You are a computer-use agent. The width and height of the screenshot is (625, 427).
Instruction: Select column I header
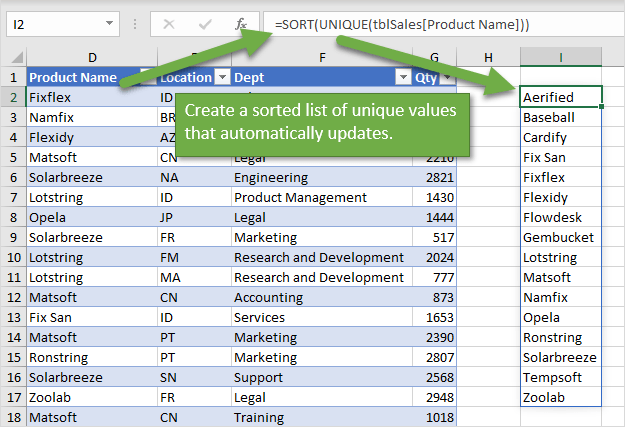coord(560,57)
